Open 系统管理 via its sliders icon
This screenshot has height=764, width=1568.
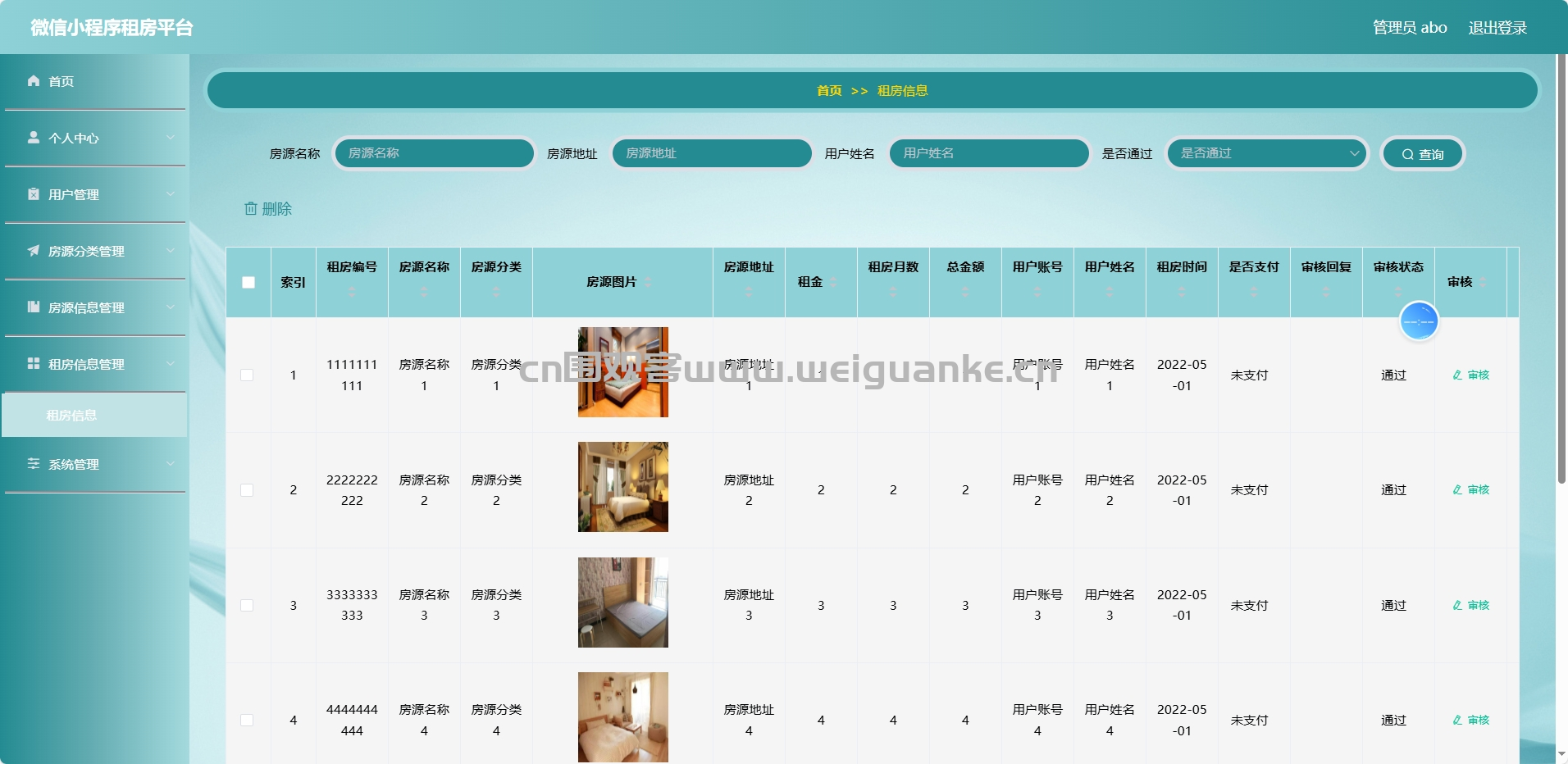[x=33, y=464]
